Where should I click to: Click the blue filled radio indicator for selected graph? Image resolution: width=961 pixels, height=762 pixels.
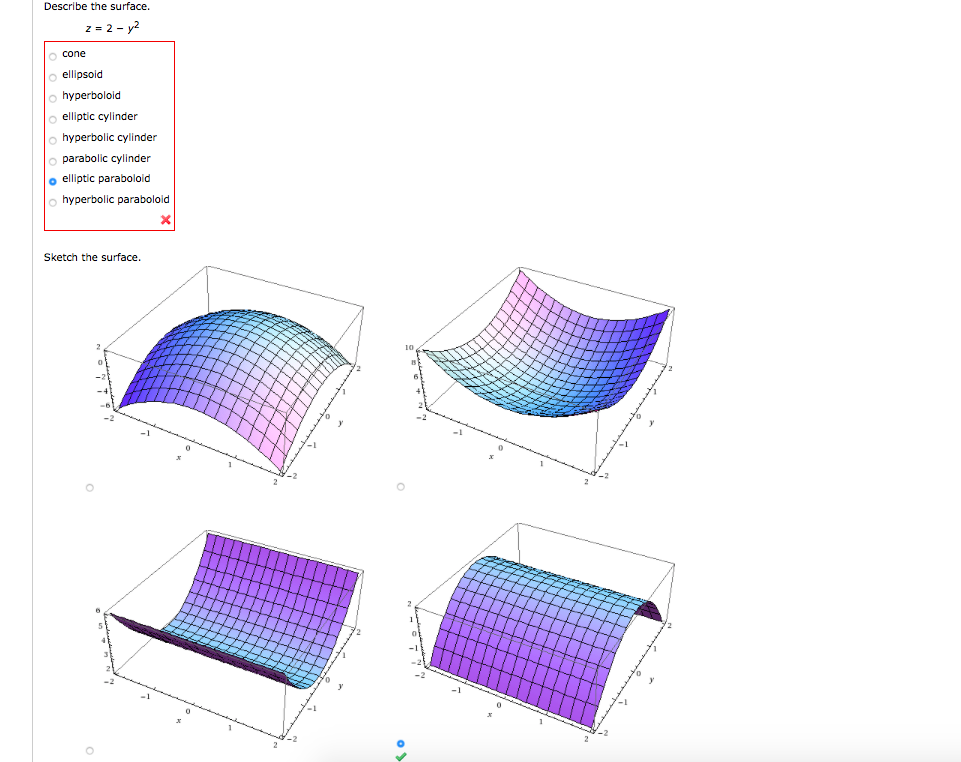(x=400, y=743)
